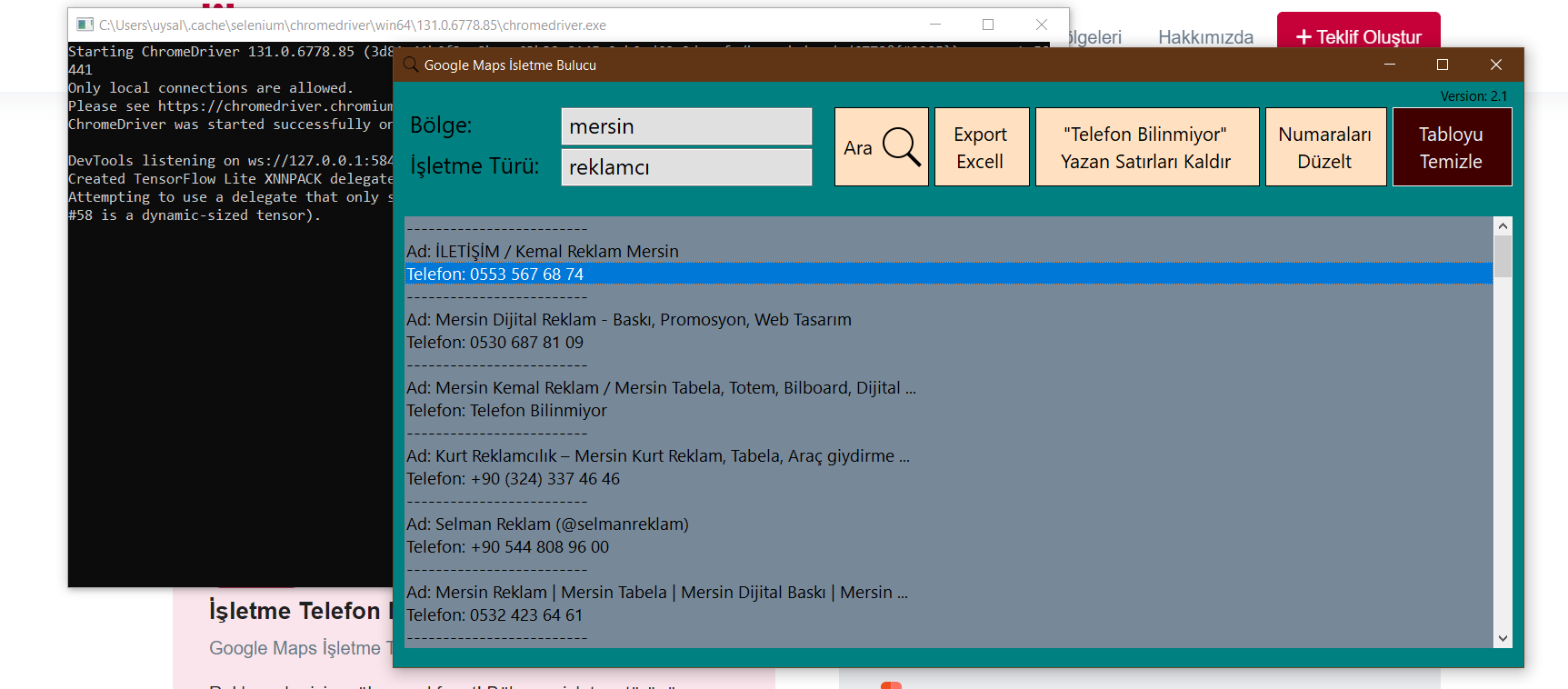Select the row "Telefon: 0530 687 81 09"
Viewport: 1568px width, 689px height.
click(948, 342)
